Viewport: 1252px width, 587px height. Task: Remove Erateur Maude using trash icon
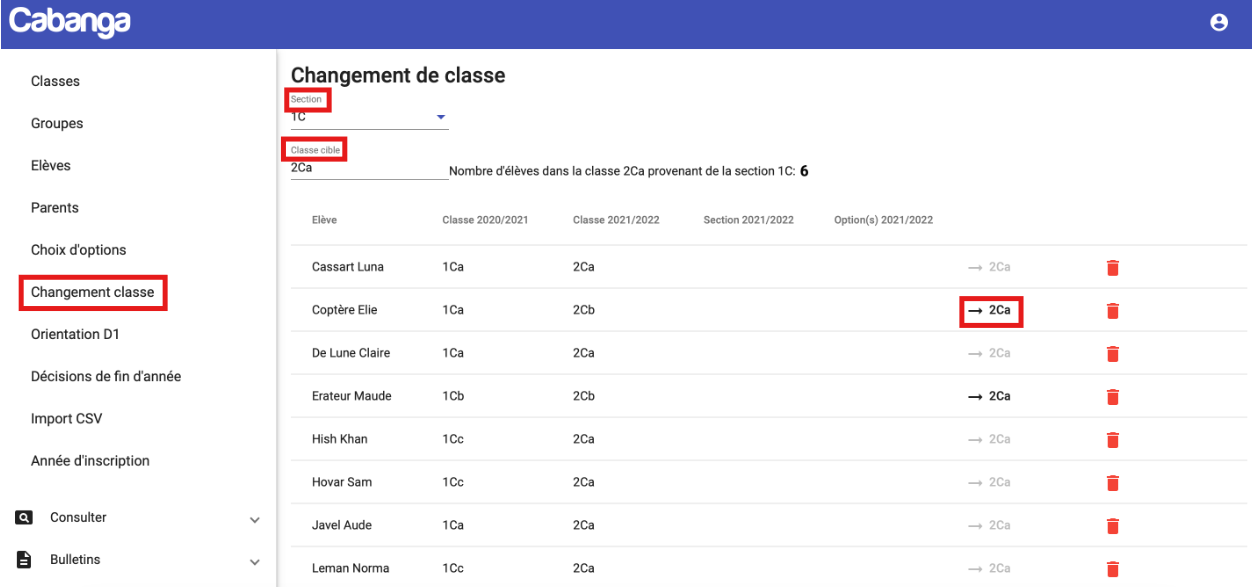(x=1112, y=397)
